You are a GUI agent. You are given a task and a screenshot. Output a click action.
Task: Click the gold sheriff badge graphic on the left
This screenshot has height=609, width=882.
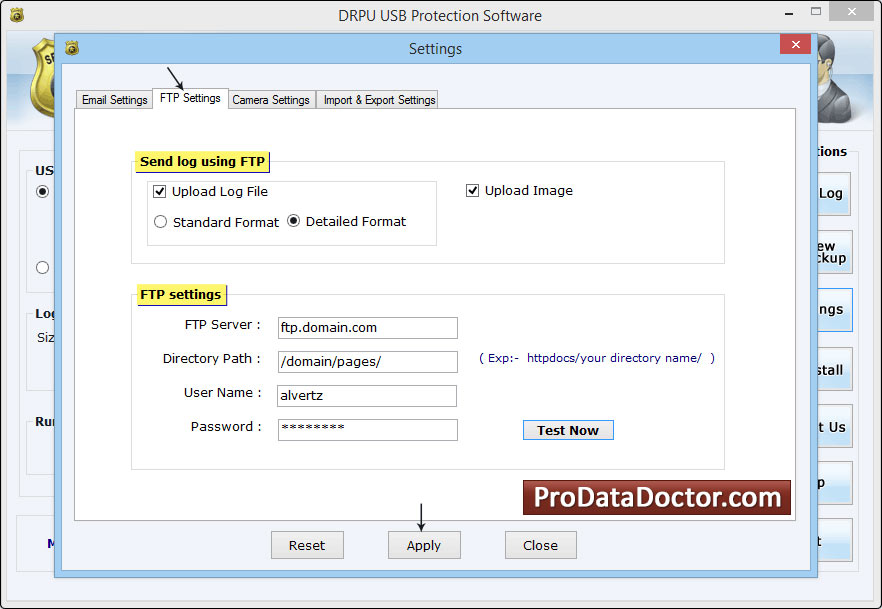coord(44,80)
